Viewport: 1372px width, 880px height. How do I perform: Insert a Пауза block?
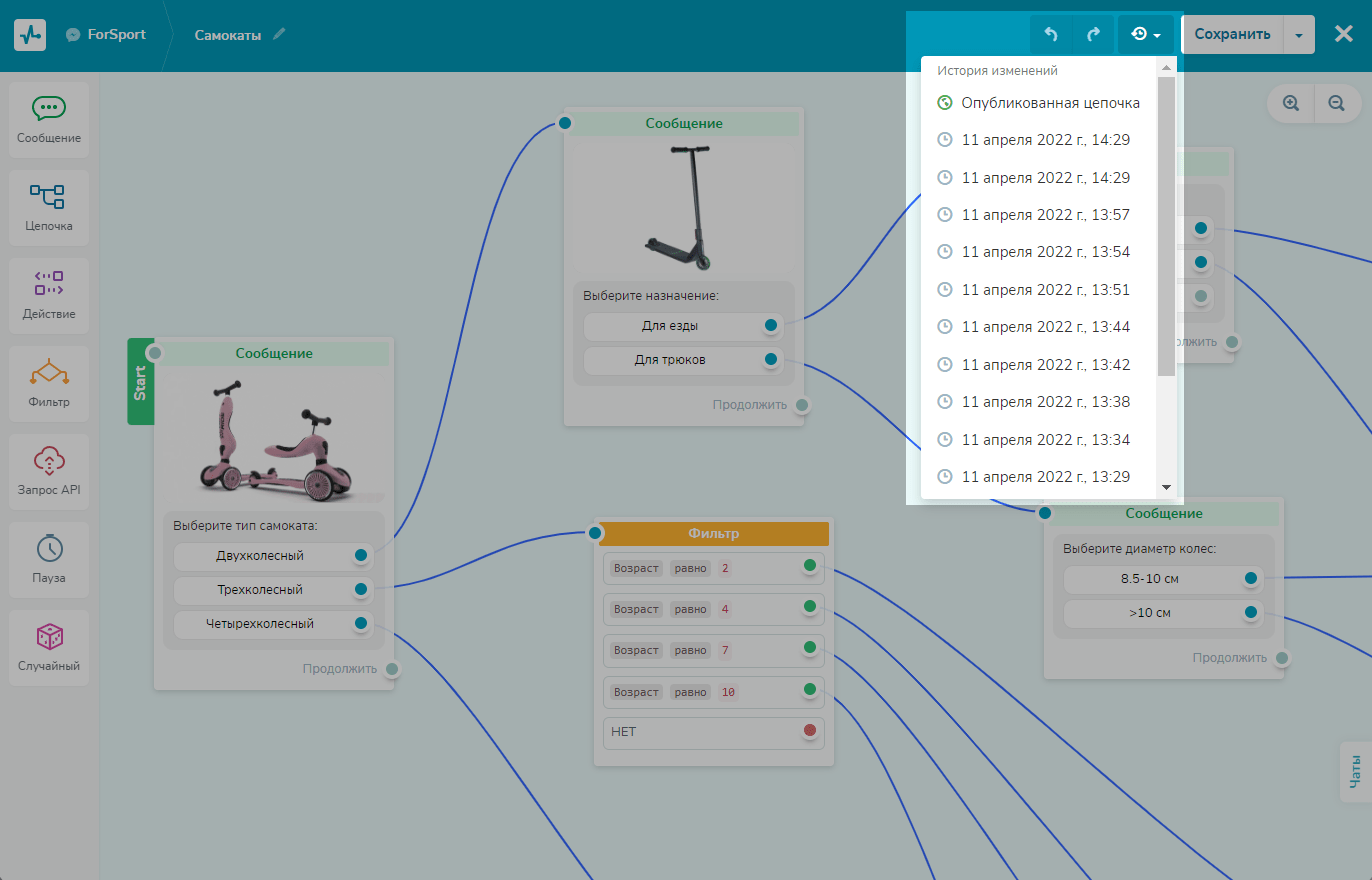[49, 559]
